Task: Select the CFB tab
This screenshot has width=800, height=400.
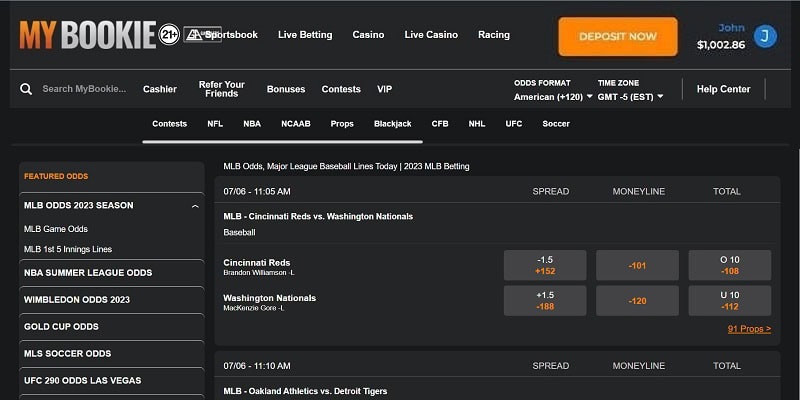Action: [x=440, y=123]
